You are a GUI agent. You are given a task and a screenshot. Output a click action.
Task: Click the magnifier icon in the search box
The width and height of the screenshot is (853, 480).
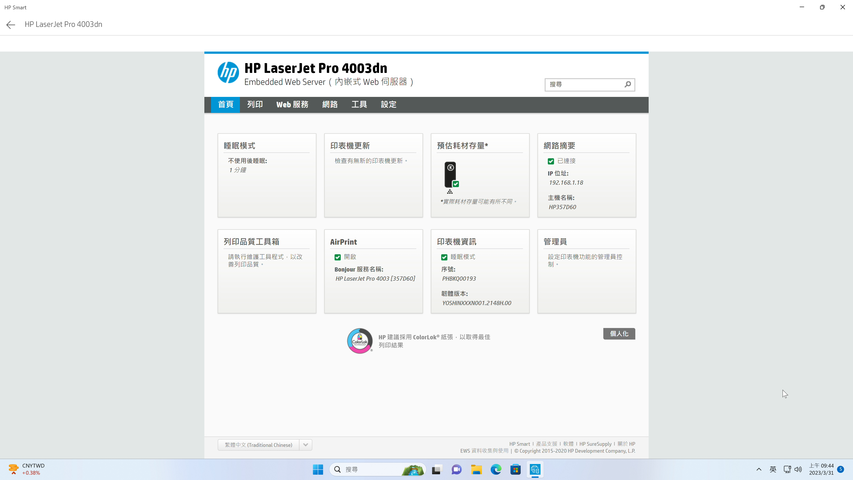tap(627, 84)
